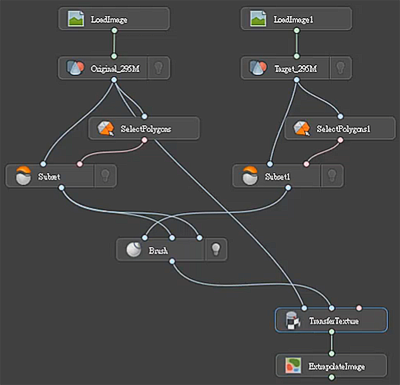Click the green input port on Target_295M
The width and height of the screenshot is (400, 385).
point(296,56)
